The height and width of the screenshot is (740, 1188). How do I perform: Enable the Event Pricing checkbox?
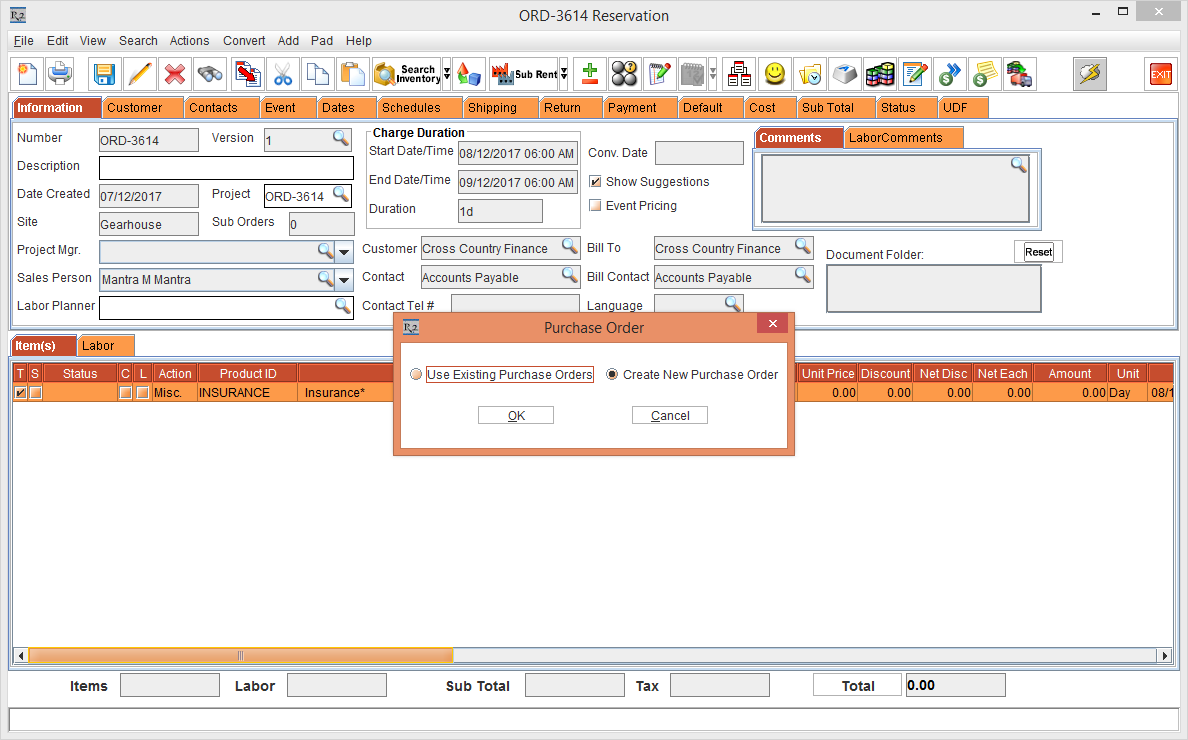(x=596, y=206)
